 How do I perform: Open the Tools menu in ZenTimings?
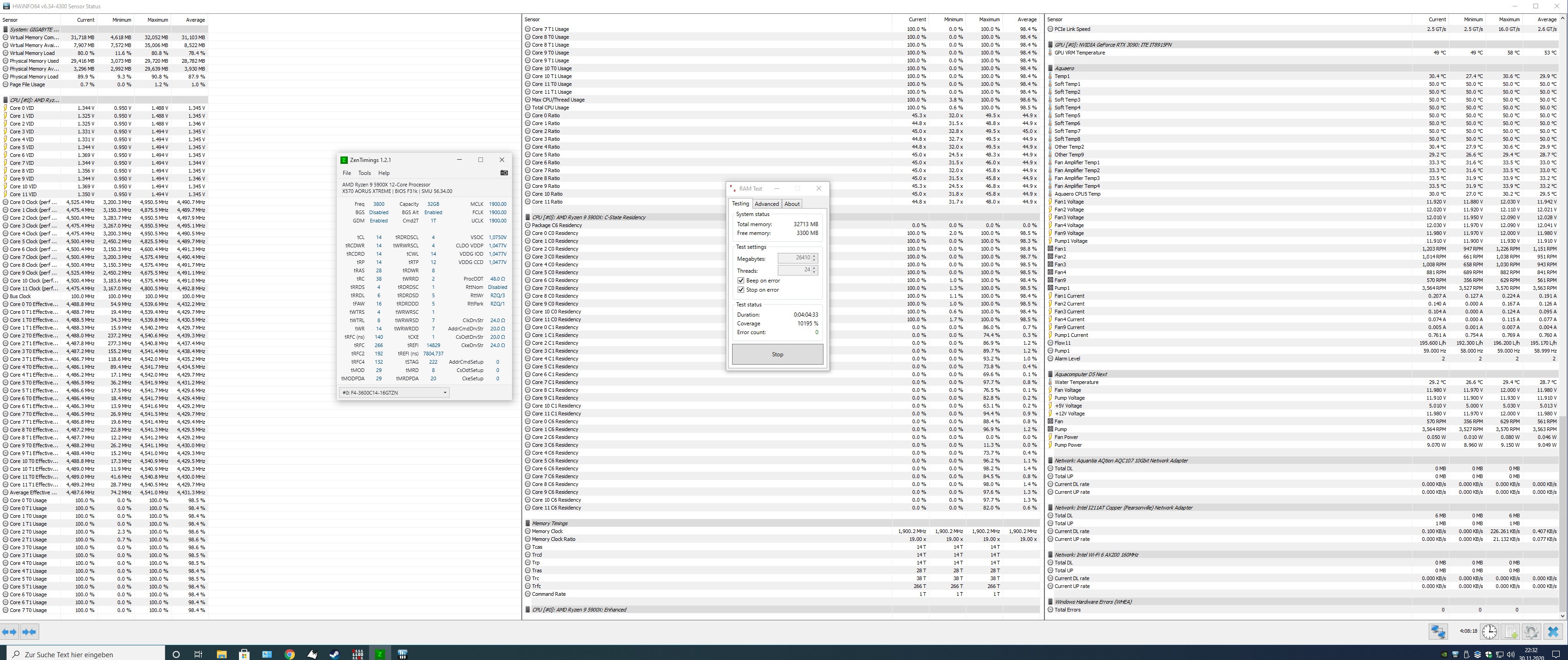(x=364, y=173)
